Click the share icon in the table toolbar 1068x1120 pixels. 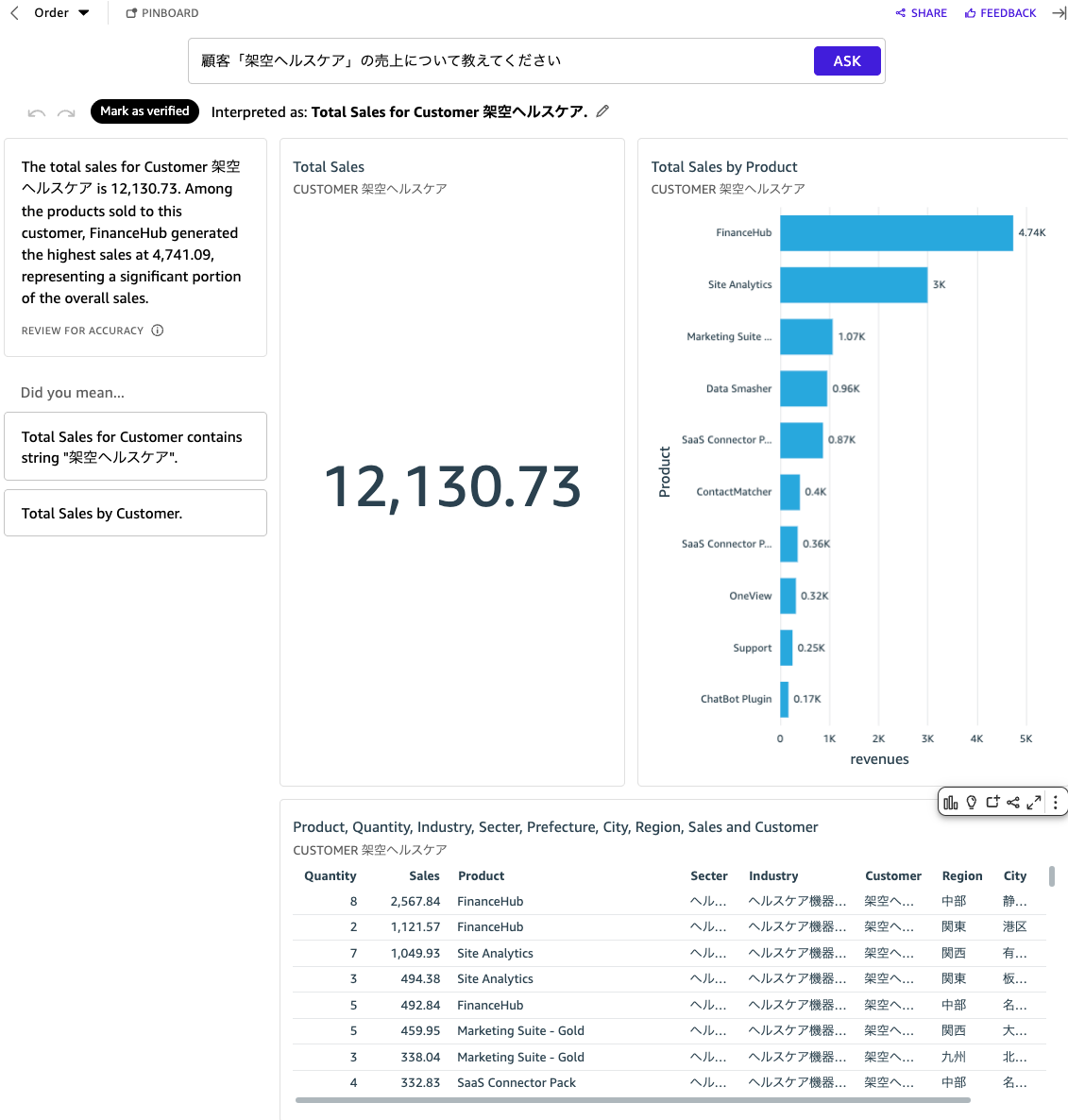(x=1013, y=802)
